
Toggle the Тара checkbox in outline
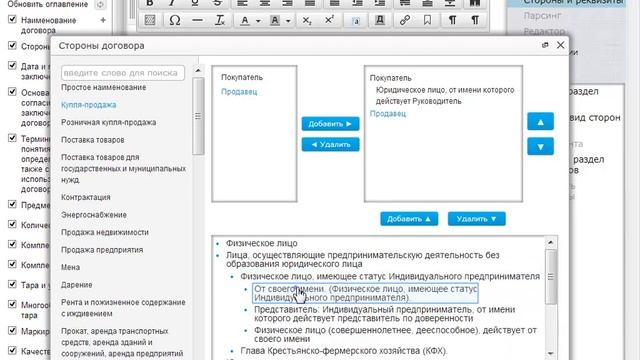(12, 284)
